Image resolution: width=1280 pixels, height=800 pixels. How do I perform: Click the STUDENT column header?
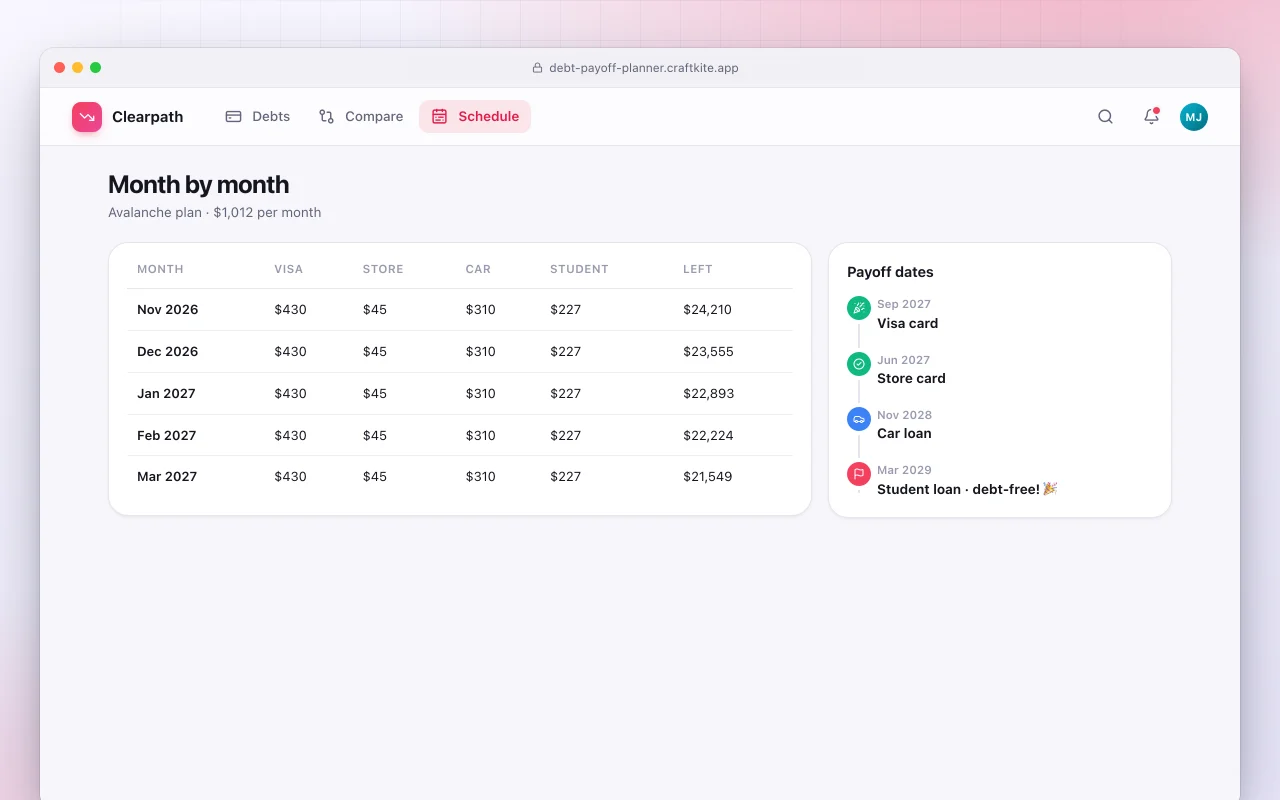point(579,269)
